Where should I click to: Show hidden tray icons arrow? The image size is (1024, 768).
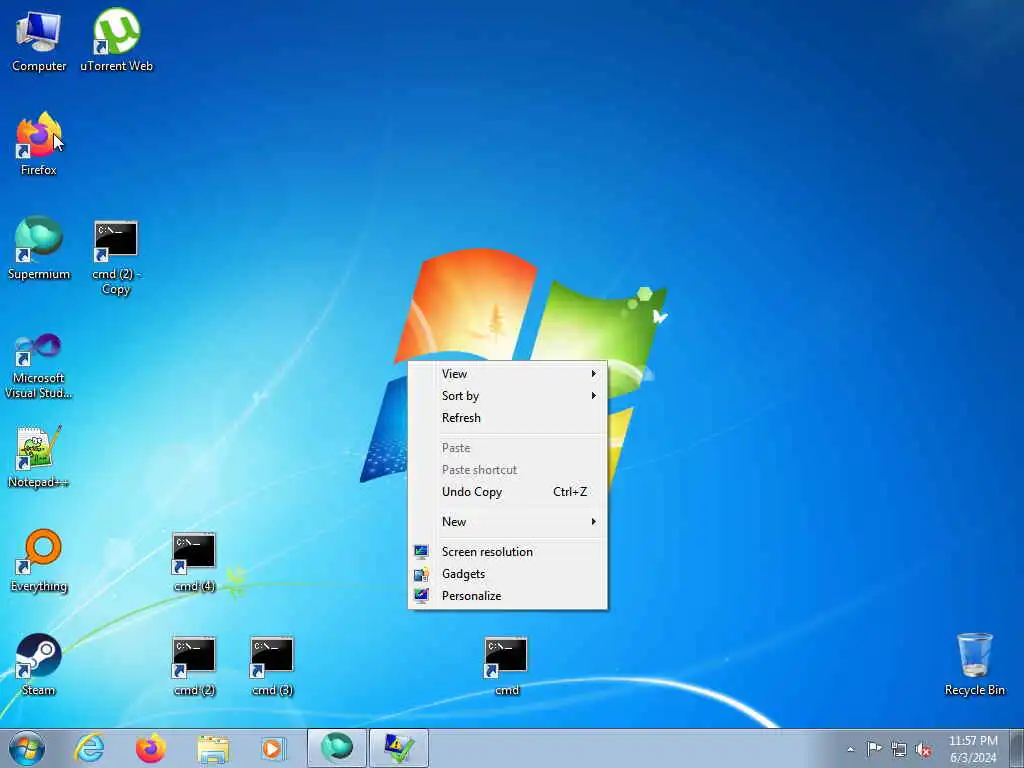click(x=850, y=749)
